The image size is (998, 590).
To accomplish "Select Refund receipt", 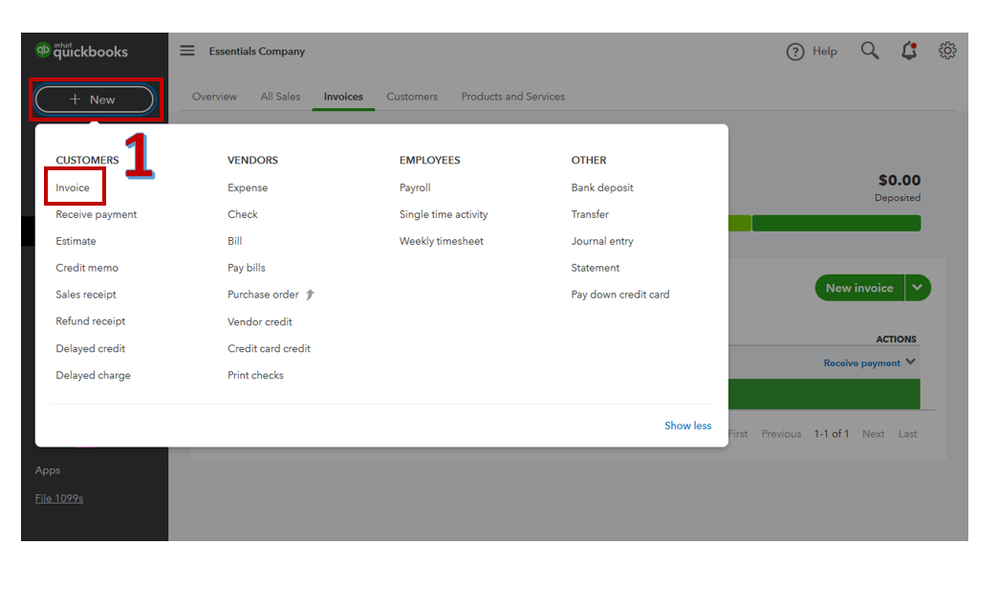I will (x=90, y=321).
